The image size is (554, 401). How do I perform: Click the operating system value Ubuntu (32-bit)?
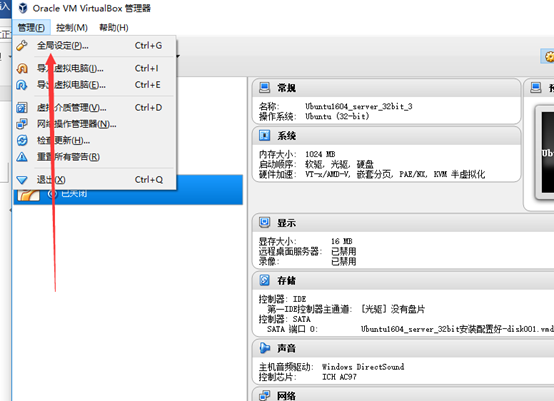[337, 116]
